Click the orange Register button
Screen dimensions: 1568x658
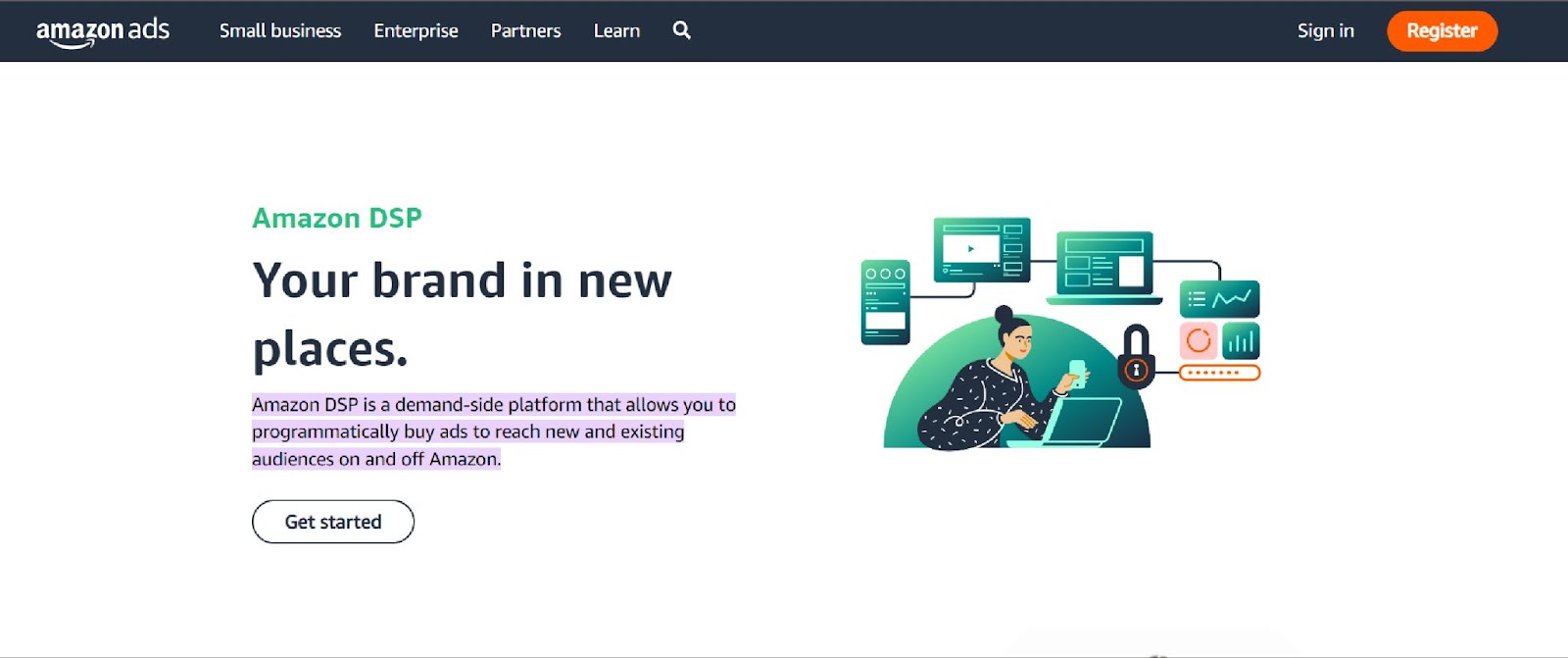[x=1442, y=30]
